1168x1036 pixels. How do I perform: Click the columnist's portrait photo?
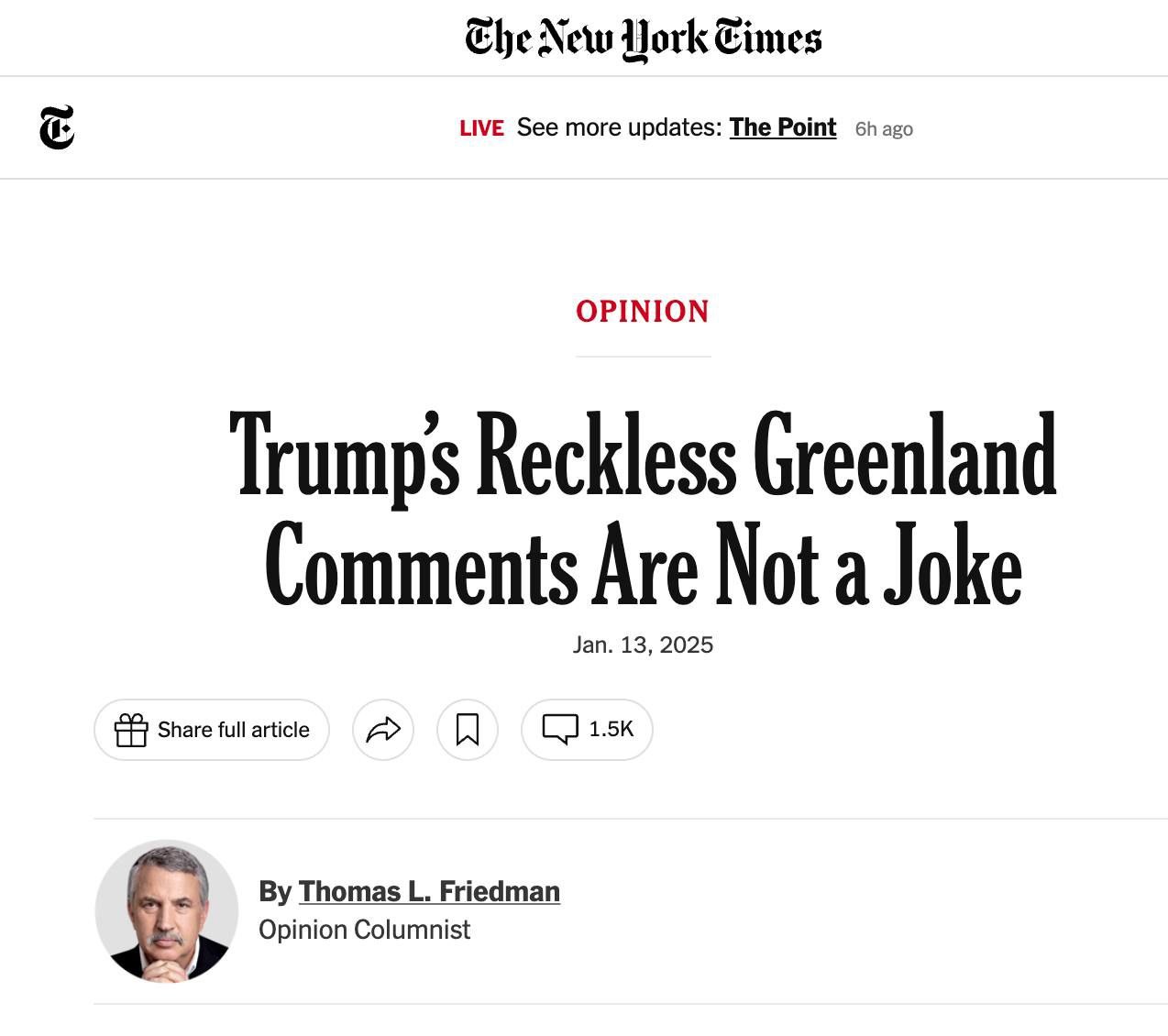point(167,911)
